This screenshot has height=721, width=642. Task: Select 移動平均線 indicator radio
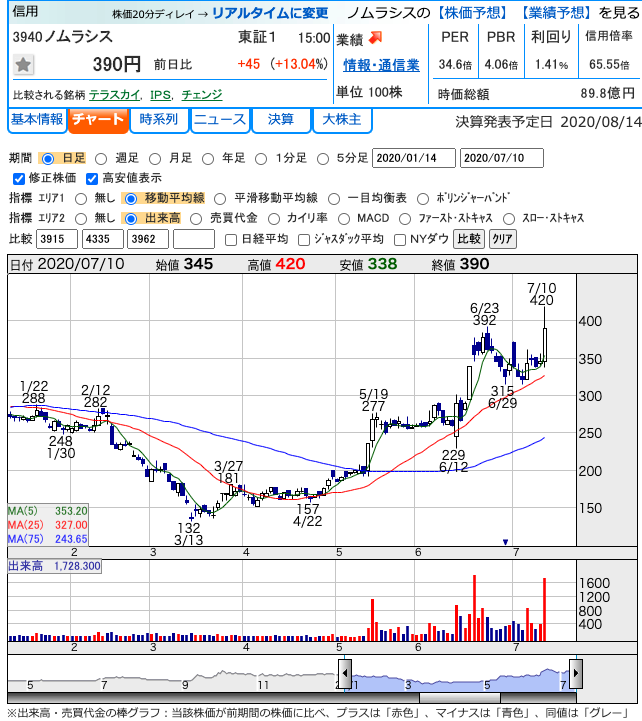[x=131, y=199]
